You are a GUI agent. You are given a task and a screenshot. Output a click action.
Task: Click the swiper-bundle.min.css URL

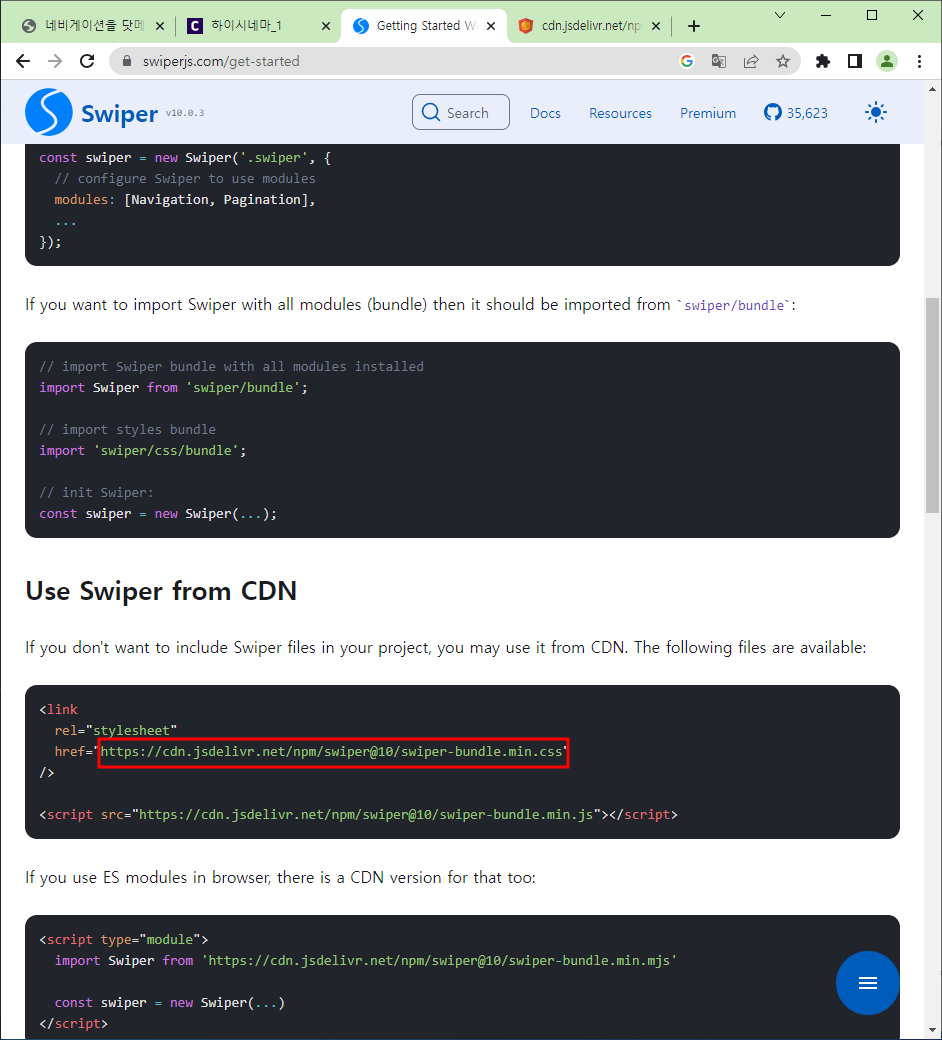point(332,751)
